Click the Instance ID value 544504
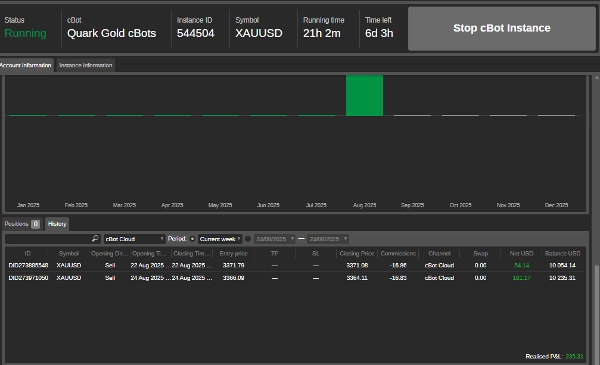The width and height of the screenshot is (600, 365). (x=196, y=33)
